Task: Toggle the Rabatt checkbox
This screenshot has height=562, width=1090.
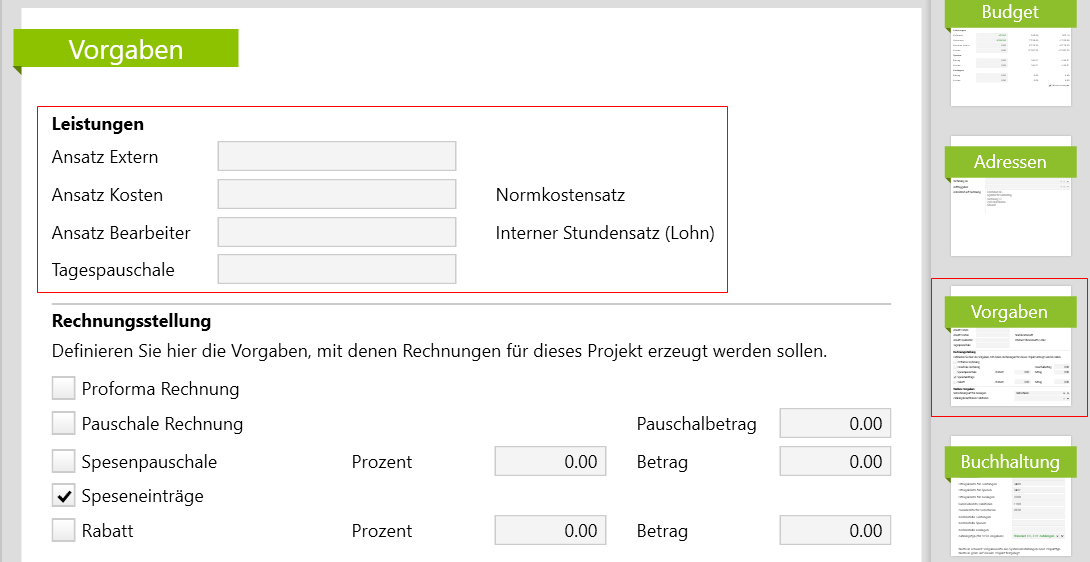Action: tap(64, 530)
